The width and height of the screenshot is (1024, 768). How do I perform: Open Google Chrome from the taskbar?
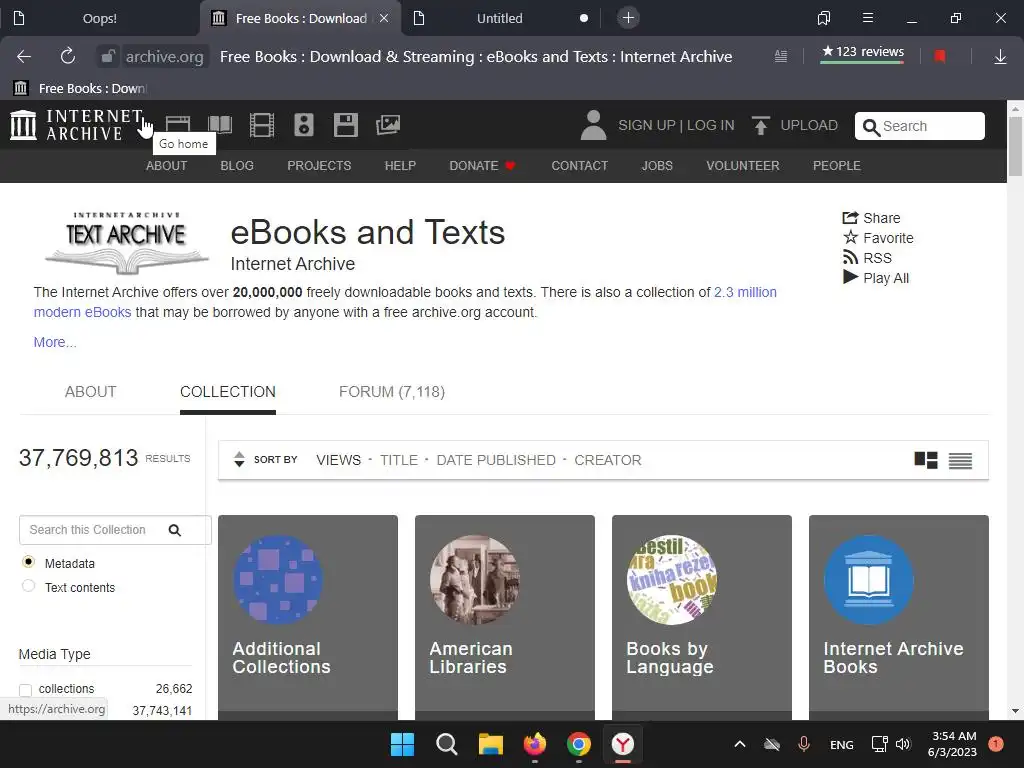(x=579, y=744)
